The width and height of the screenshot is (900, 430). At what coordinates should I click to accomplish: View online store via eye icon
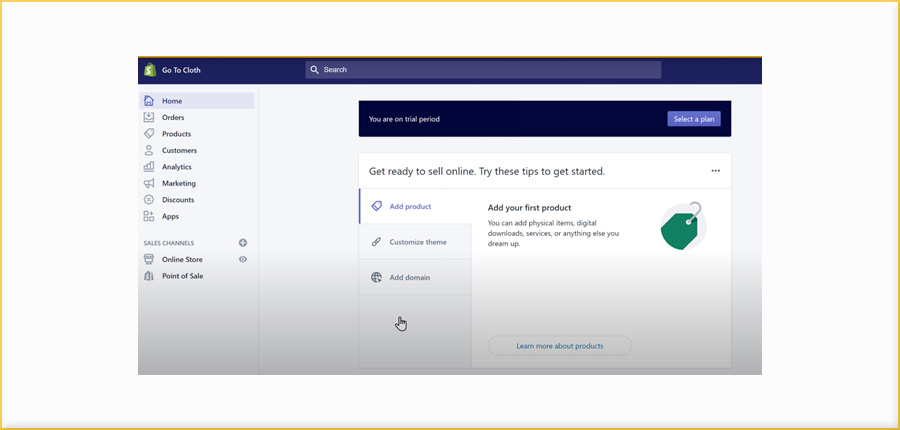(243, 259)
